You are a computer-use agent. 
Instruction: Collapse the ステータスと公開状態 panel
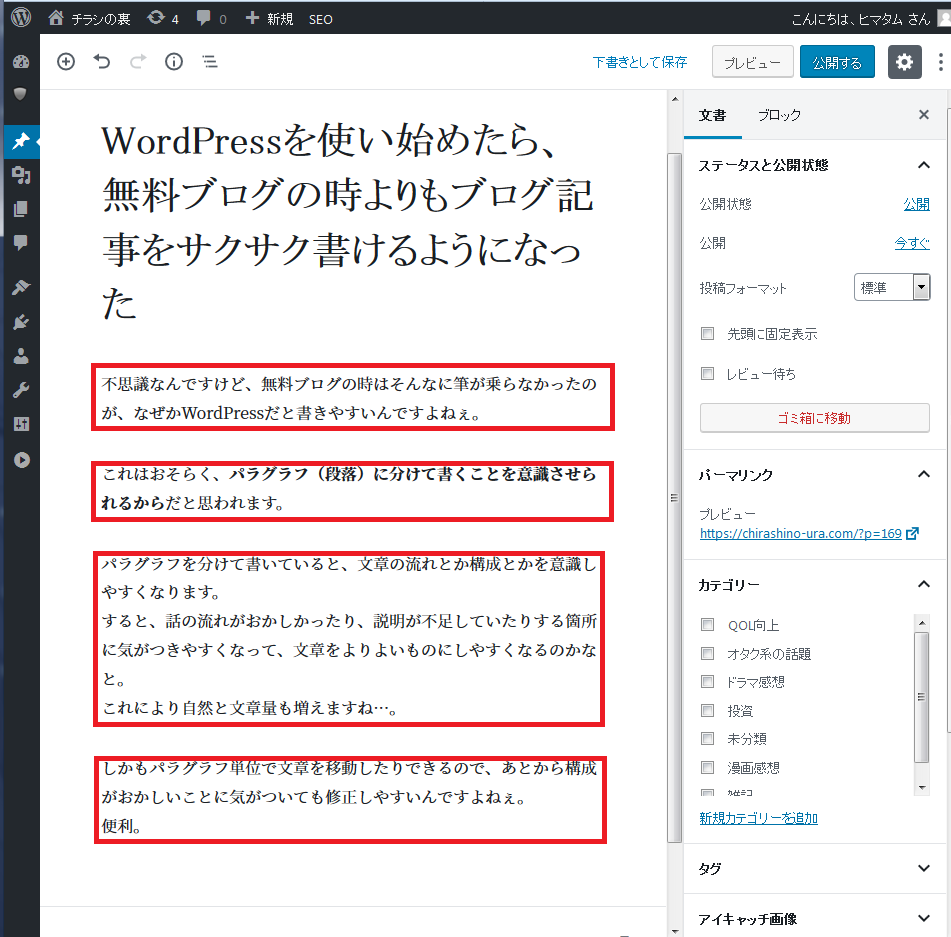[815, 165]
